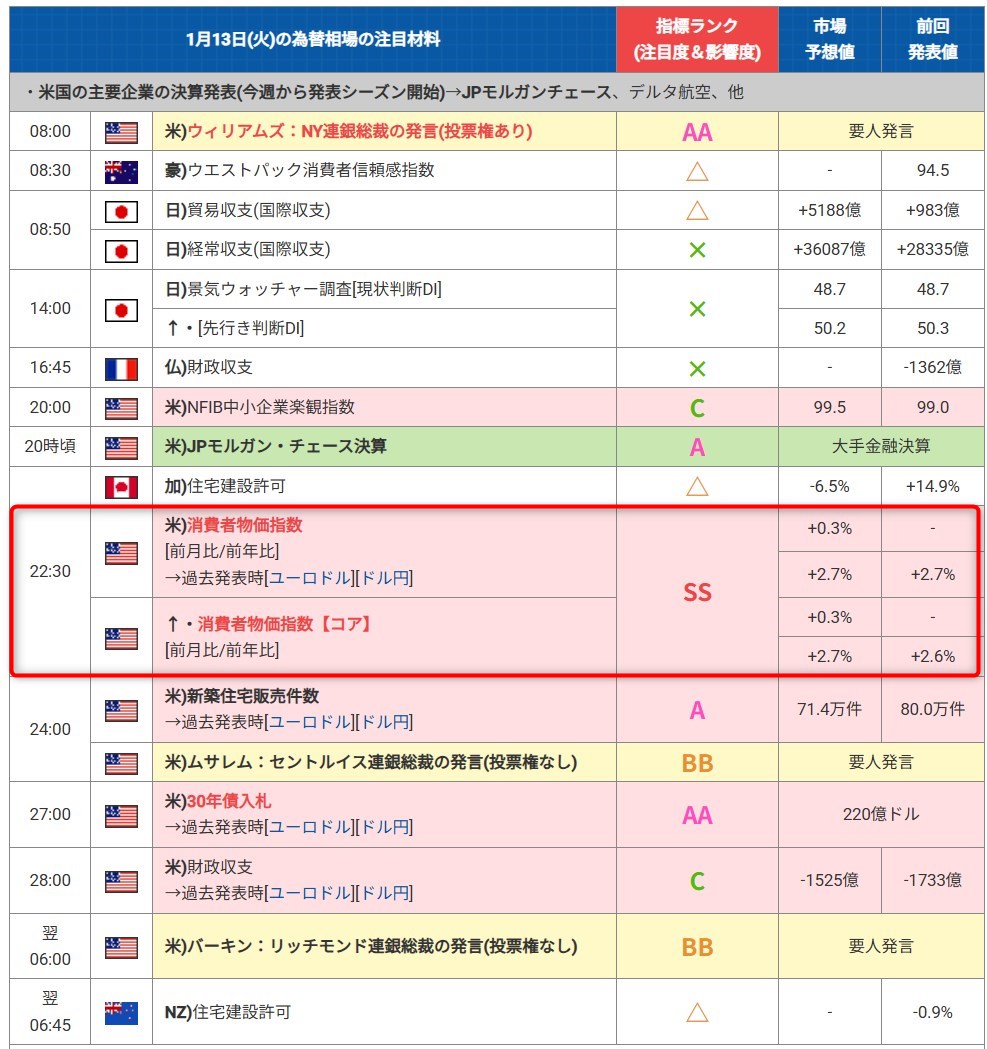The height and width of the screenshot is (1049, 987).
Task: Click the 市場予想値 column header
Action: [x=830, y=40]
